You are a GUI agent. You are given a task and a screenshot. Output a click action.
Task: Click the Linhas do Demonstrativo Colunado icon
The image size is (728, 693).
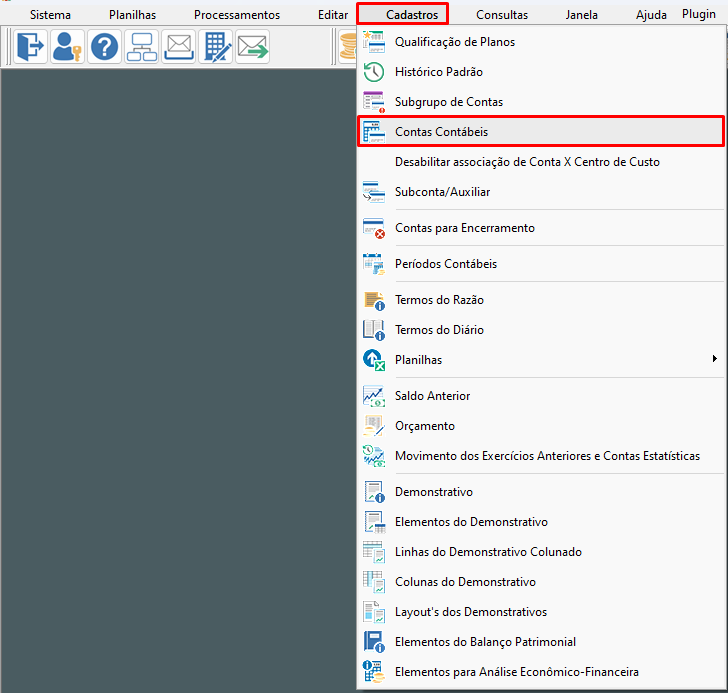374,552
